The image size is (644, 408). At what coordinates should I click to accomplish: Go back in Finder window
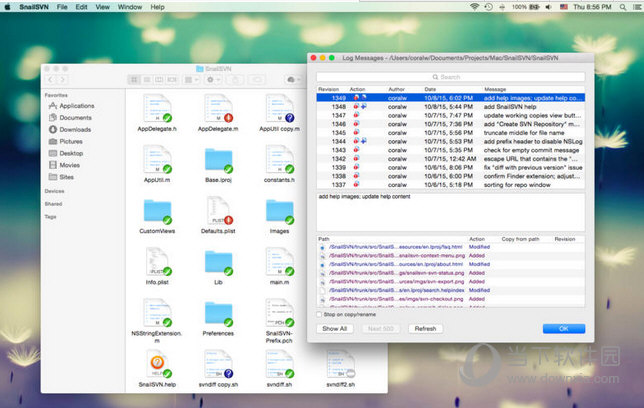click(x=51, y=80)
